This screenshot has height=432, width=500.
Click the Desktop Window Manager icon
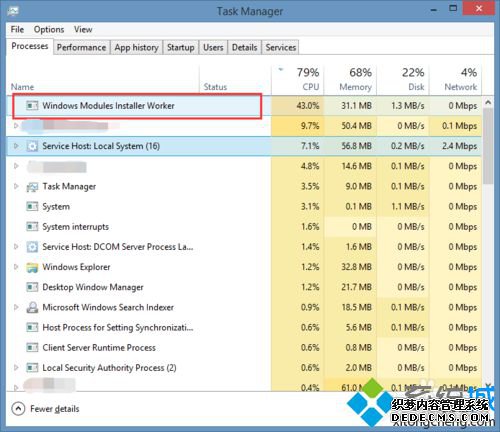[32, 287]
